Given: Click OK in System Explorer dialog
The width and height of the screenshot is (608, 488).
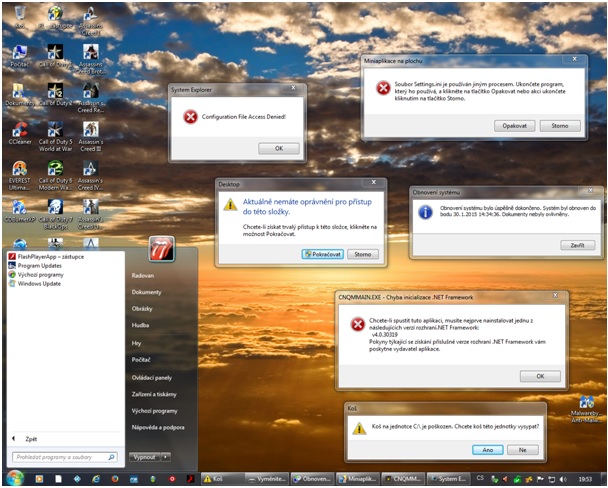Looking at the screenshot, I should point(278,148).
